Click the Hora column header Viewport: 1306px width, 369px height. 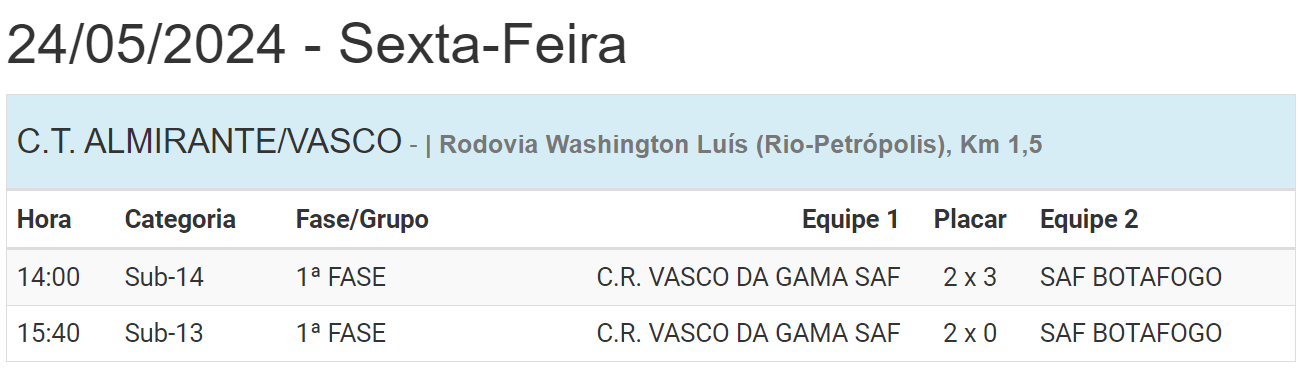(x=44, y=219)
